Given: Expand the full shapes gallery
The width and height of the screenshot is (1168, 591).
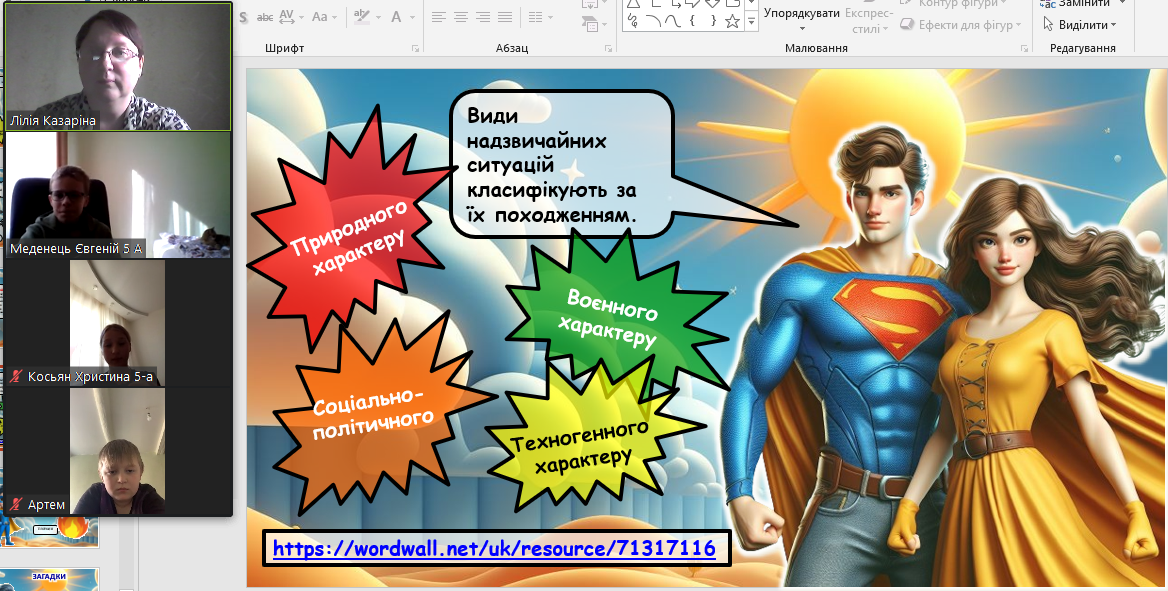Looking at the screenshot, I should pyautogui.click(x=751, y=23).
